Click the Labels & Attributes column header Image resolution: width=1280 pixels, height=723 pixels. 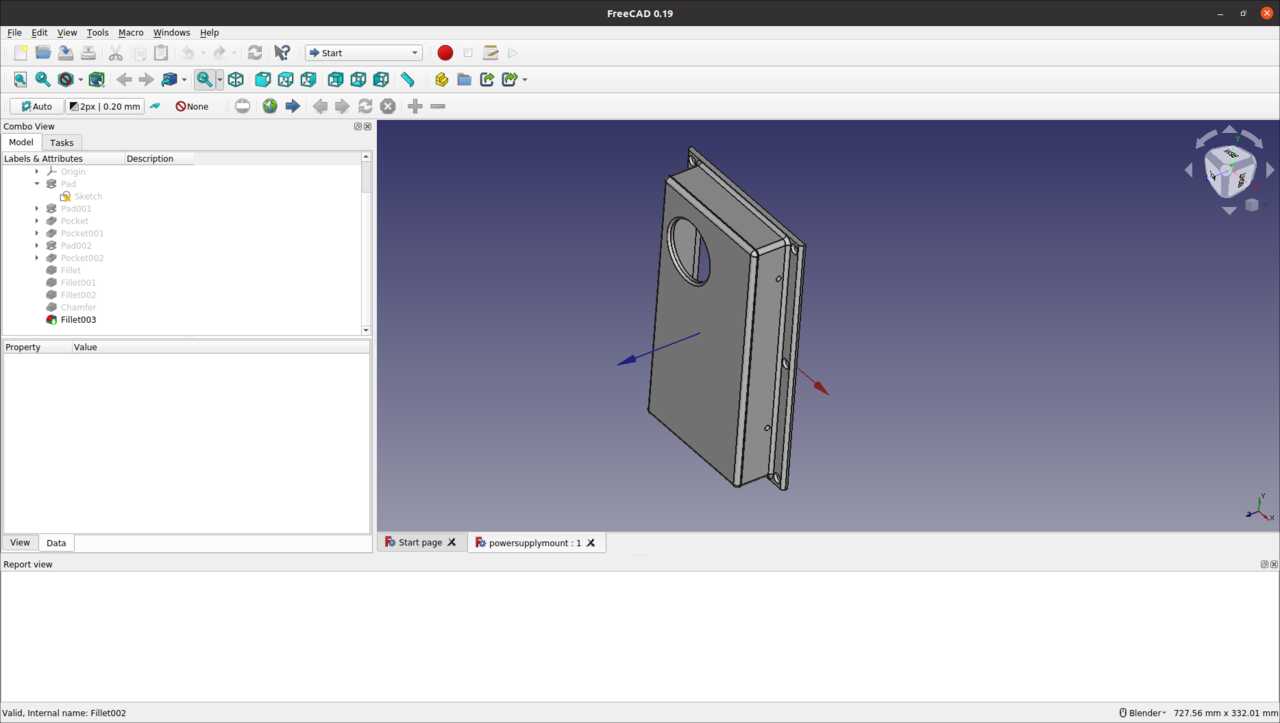point(63,159)
